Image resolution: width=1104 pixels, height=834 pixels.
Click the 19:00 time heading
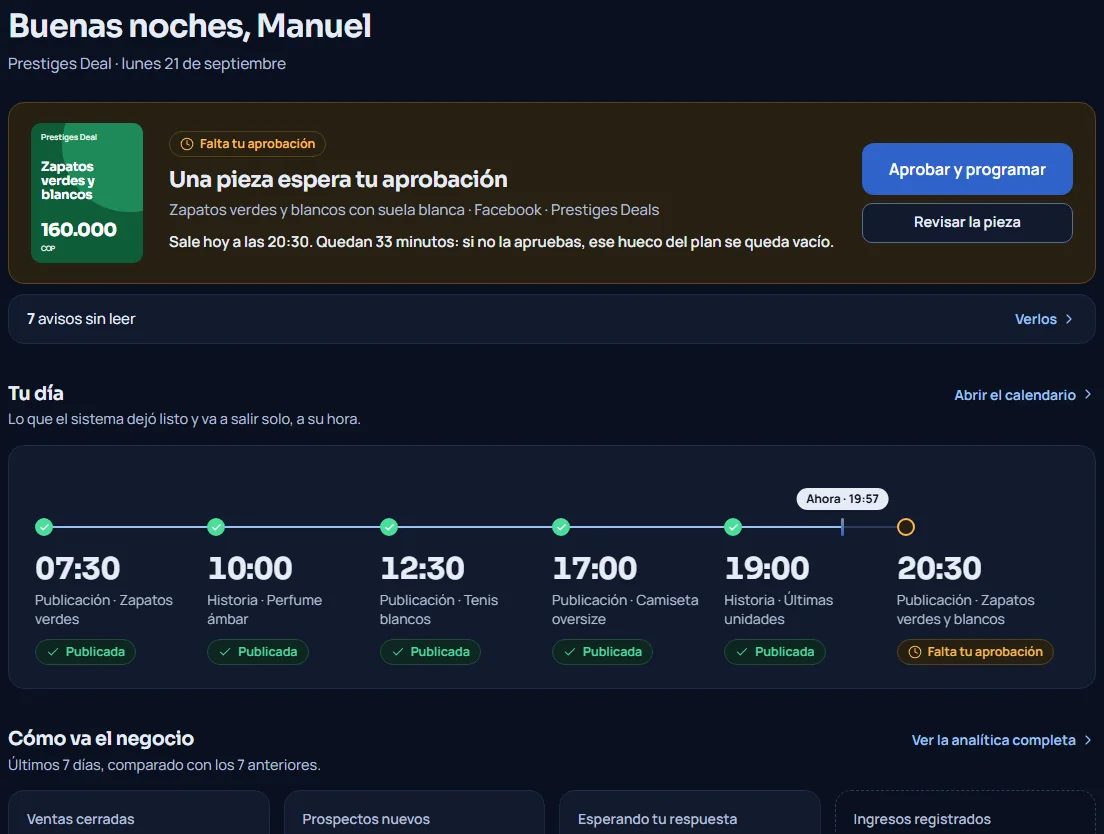[767, 569]
